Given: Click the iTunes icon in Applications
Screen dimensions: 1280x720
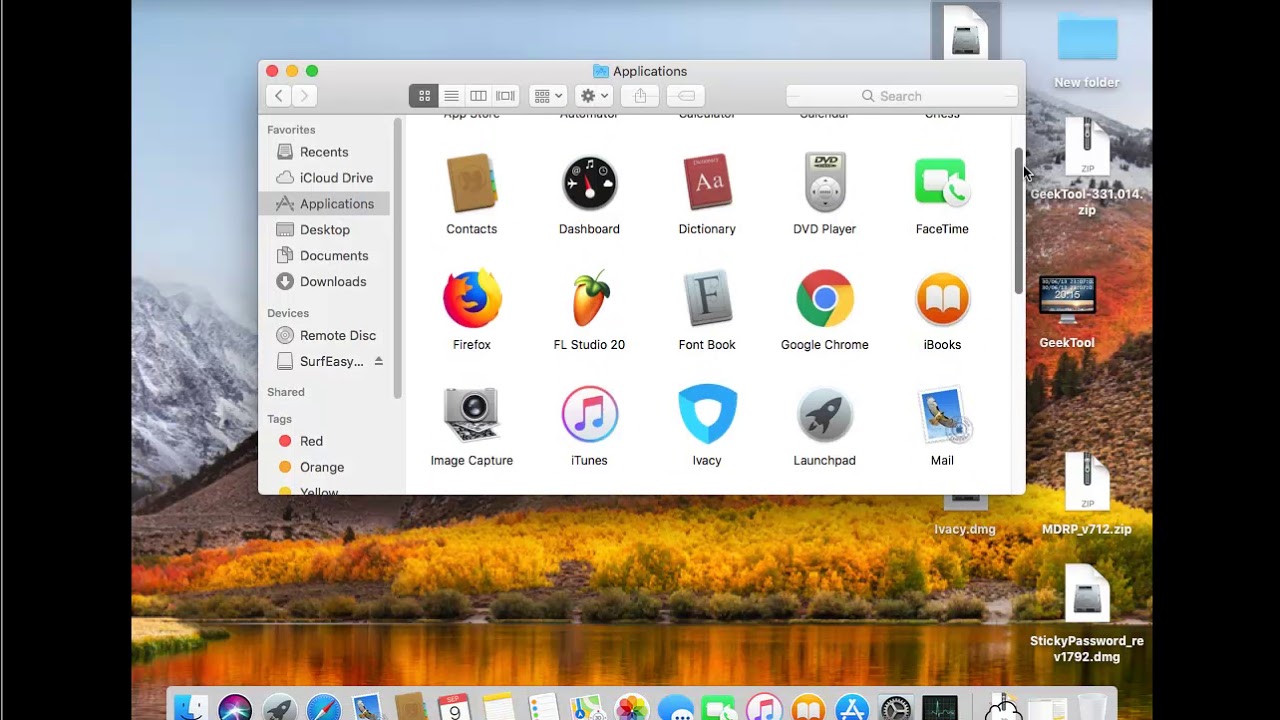Looking at the screenshot, I should (x=589, y=415).
